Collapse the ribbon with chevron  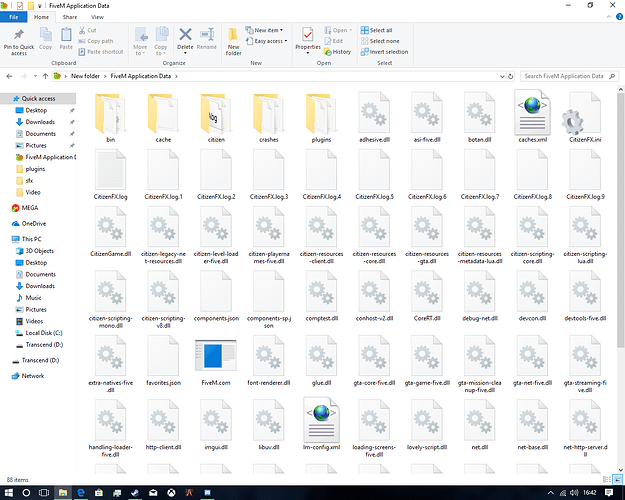(x=609, y=17)
